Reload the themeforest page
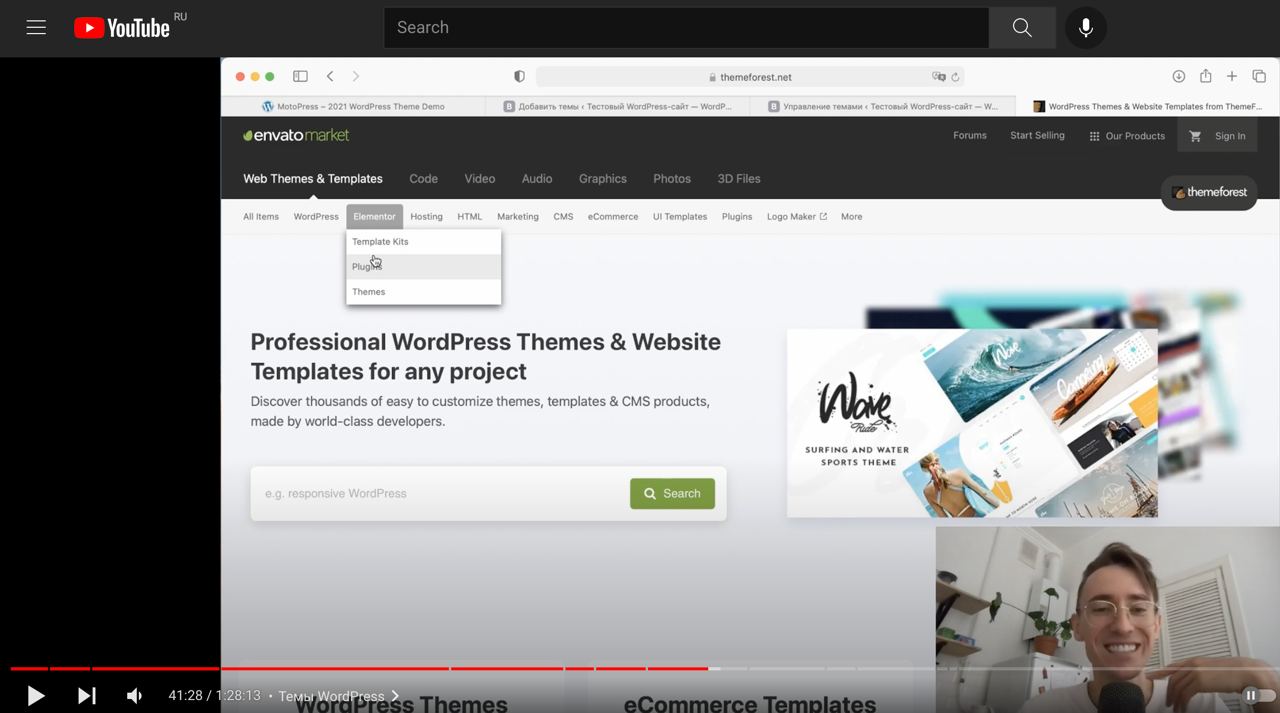The image size is (1280, 713). (955, 77)
